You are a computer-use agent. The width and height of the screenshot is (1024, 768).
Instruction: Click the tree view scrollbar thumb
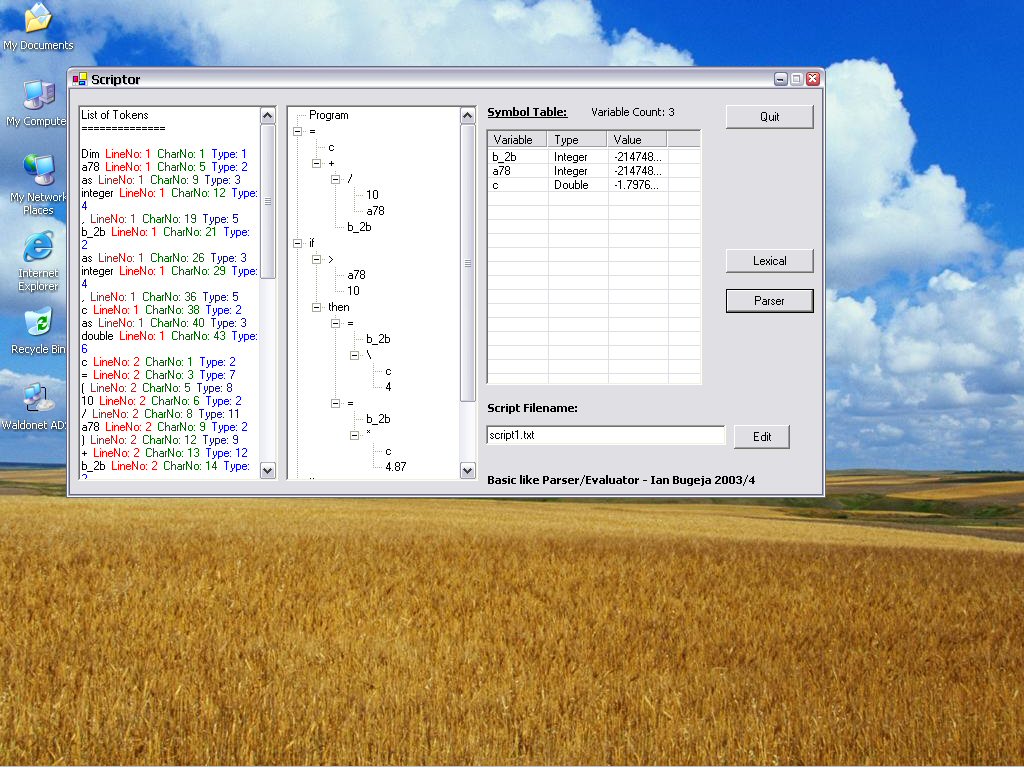click(468, 263)
